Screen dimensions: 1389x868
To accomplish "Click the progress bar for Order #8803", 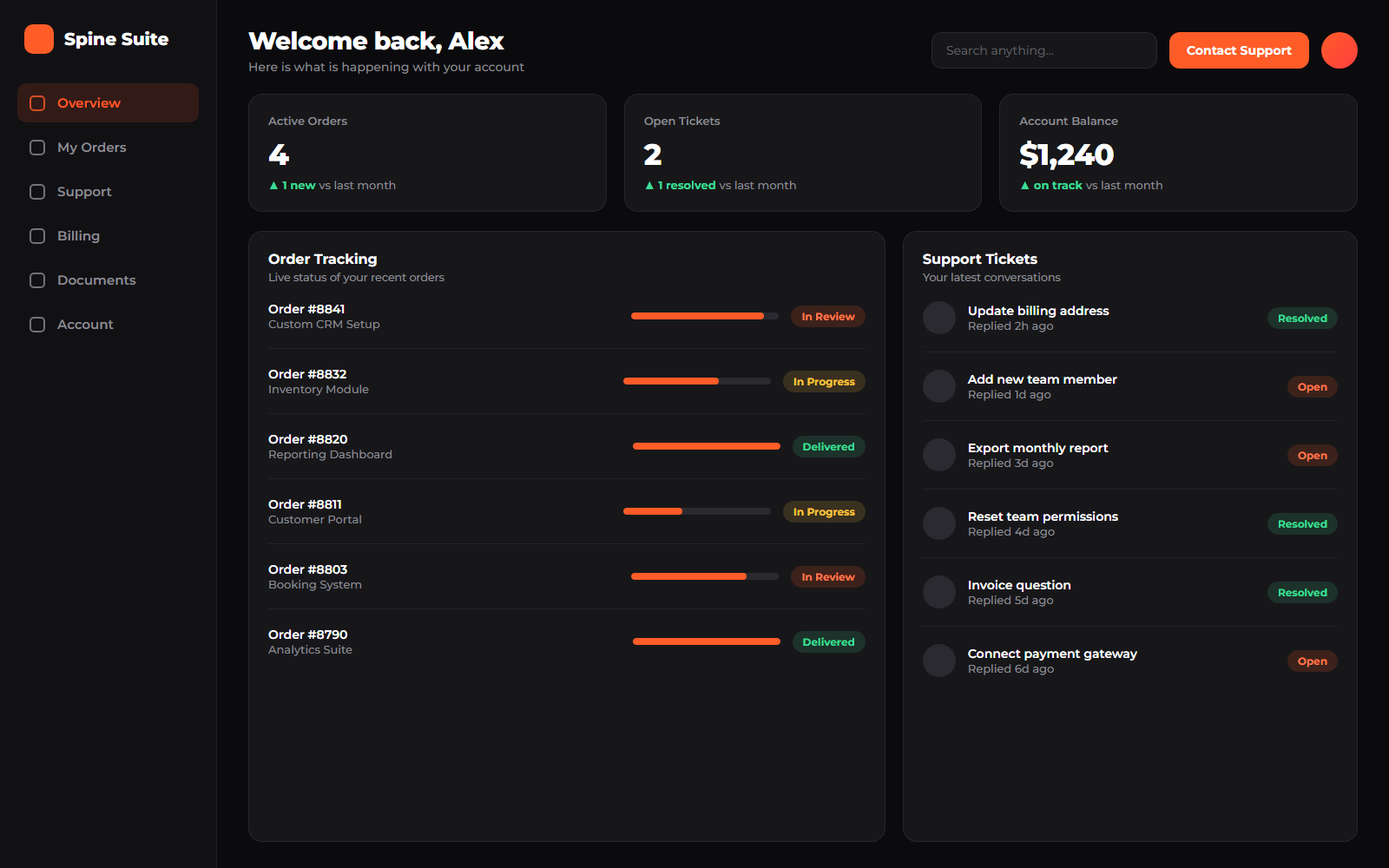I will (705, 576).
